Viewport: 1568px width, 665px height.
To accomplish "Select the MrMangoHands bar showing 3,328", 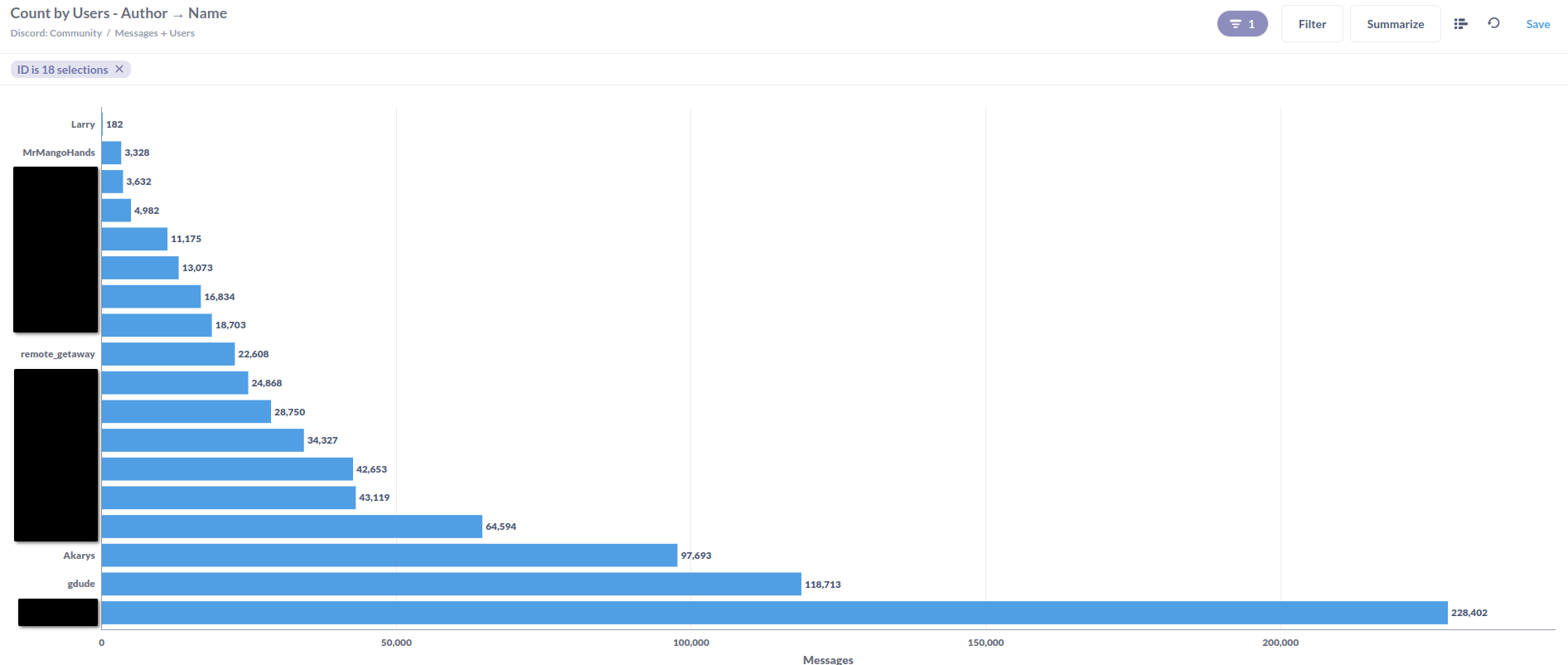I will point(111,153).
